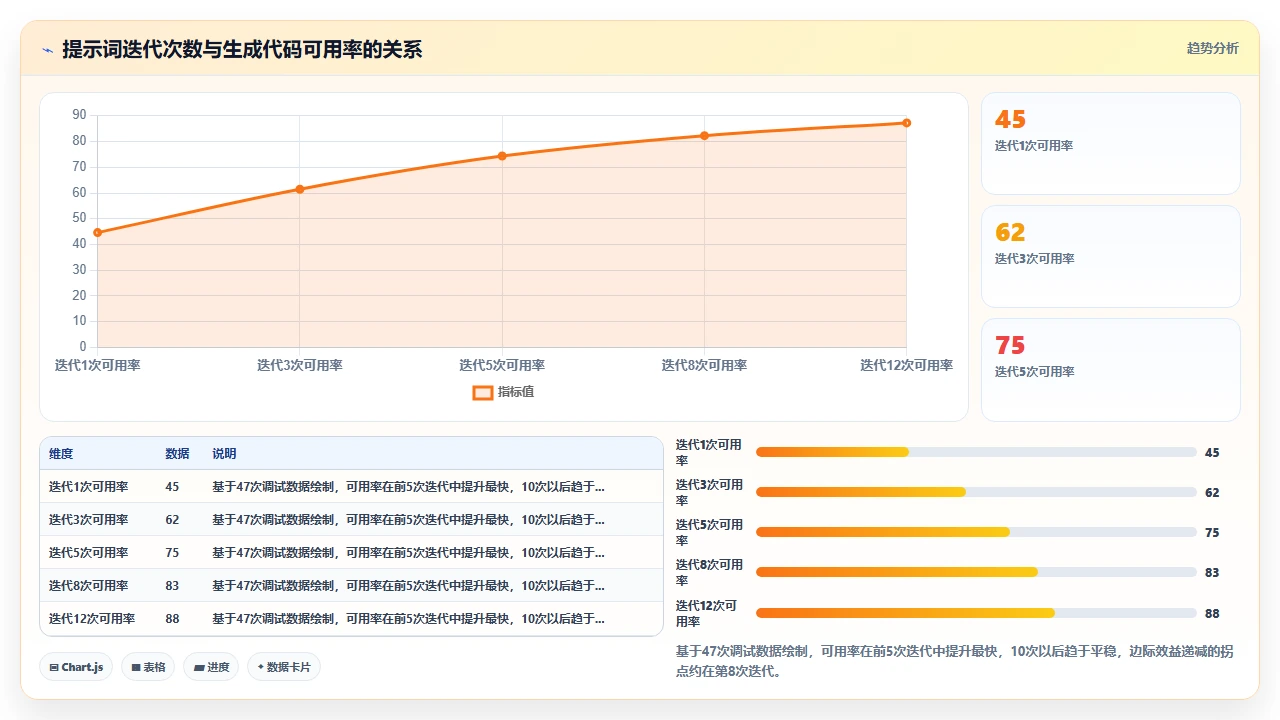Click the 数据卡片 tag chip
Screen dimensions: 1280x720
click(284, 667)
